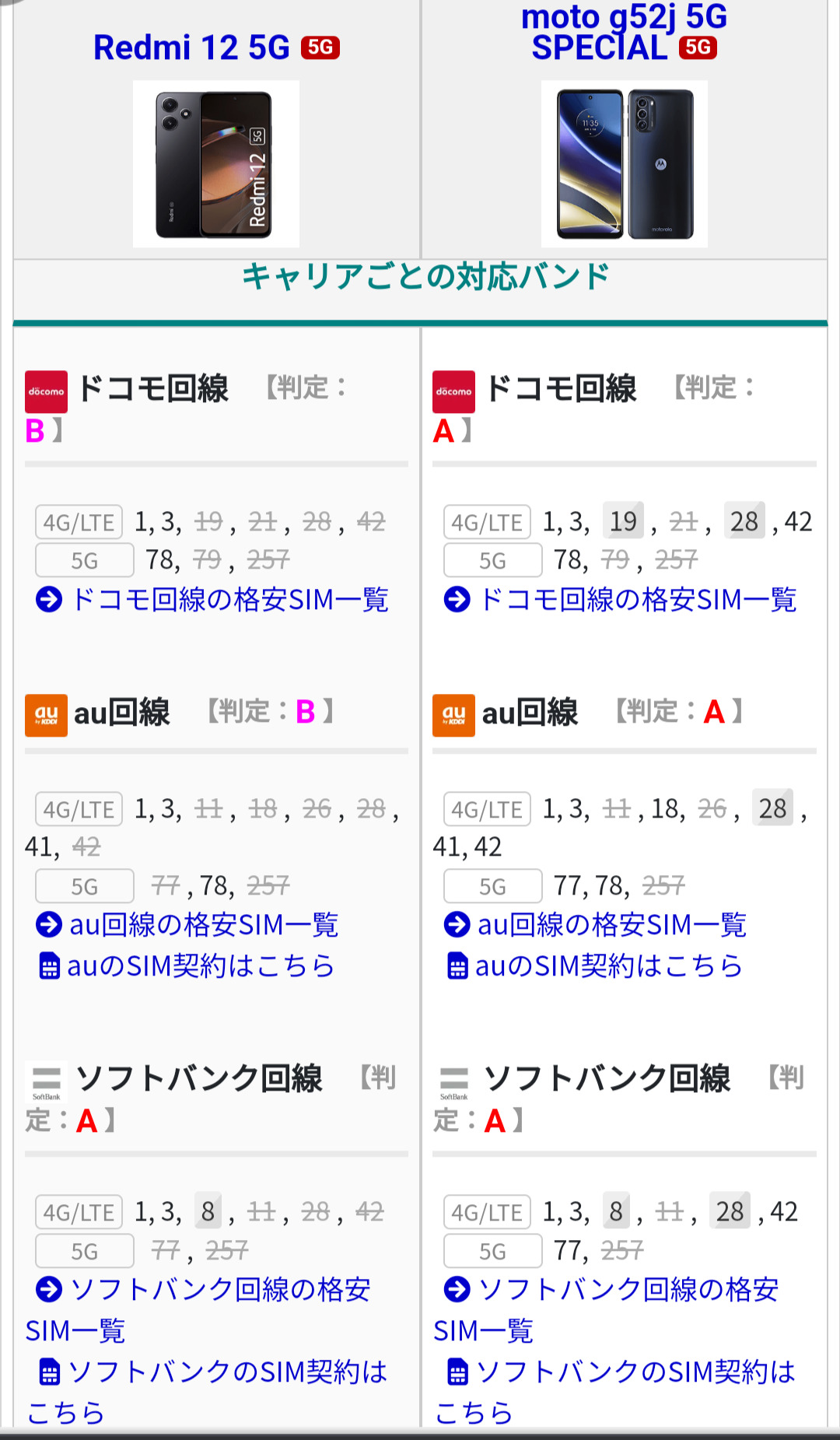Click the docomo logo under Redmi 12 5G
This screenshot has width=840, height=1440.
tap(46, 391)
